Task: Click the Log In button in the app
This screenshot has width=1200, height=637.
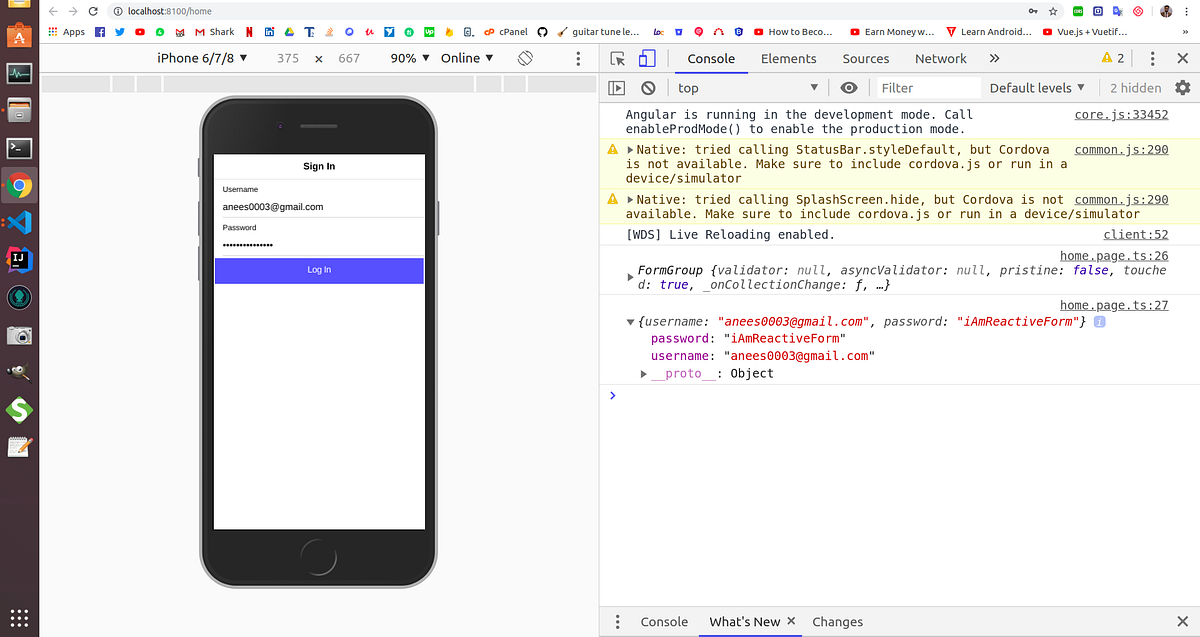Action: [319, 270]
